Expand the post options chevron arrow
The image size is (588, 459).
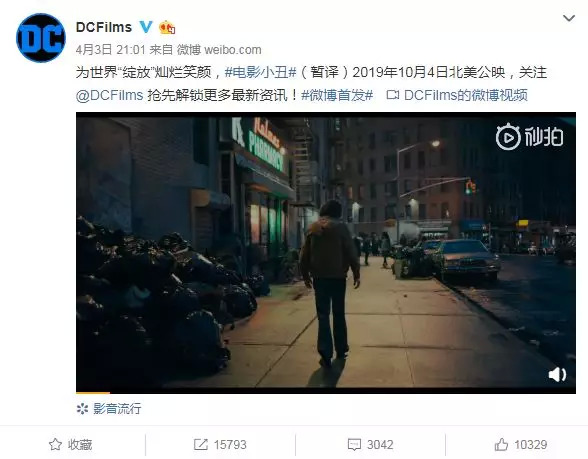(569, 18)
